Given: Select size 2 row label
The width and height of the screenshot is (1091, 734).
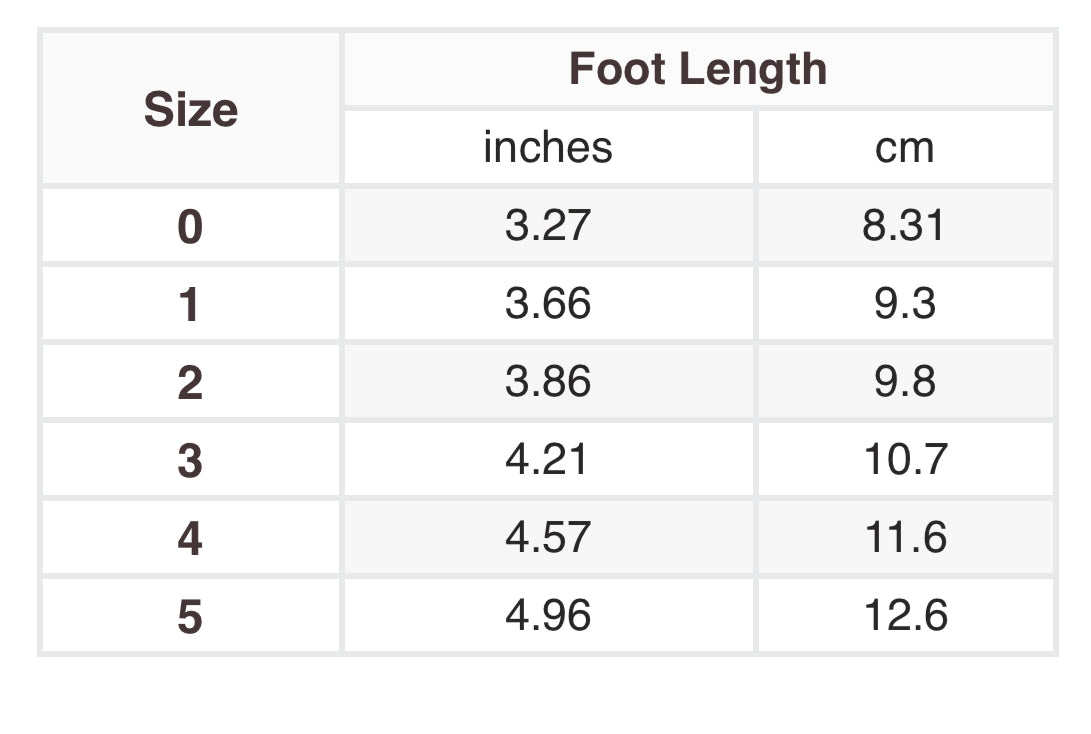Looking at the screenshot, I should point(190,382).
